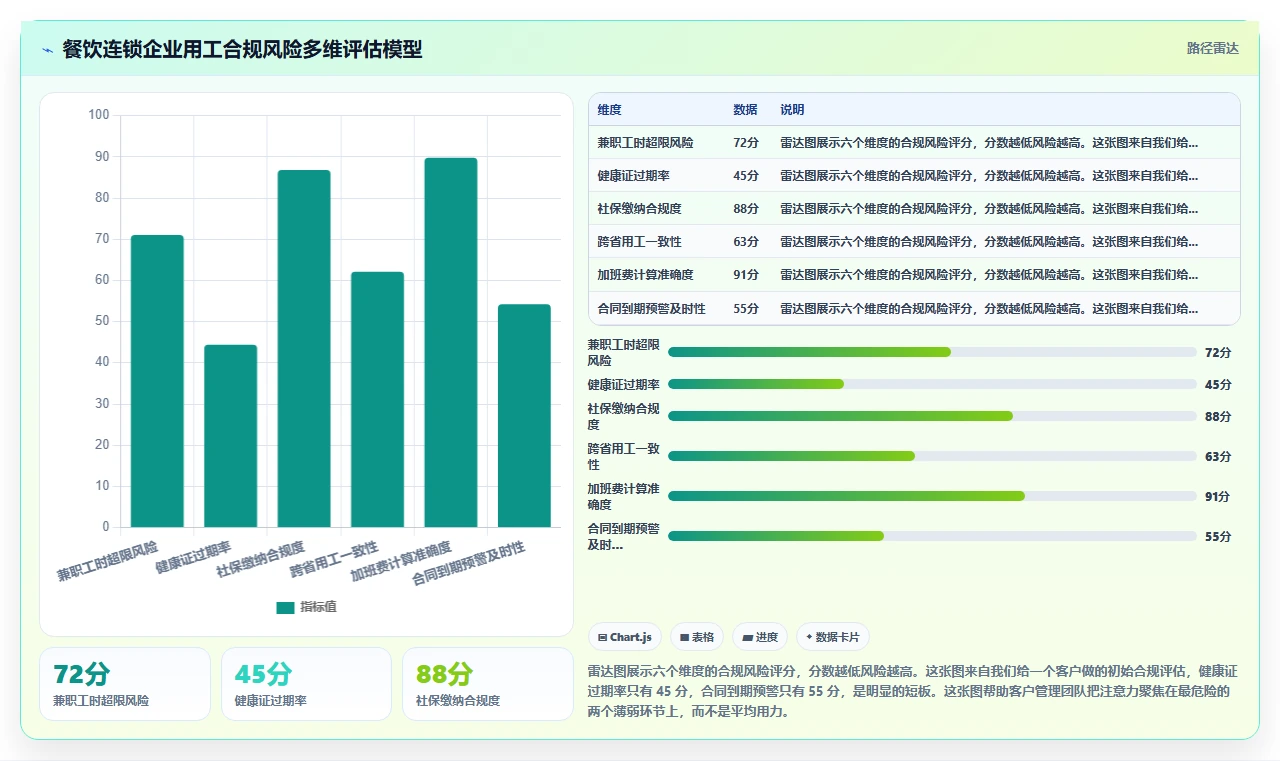1280x761 pixels.
Task: Click the y-axis label 50
Action: point(102,321)
